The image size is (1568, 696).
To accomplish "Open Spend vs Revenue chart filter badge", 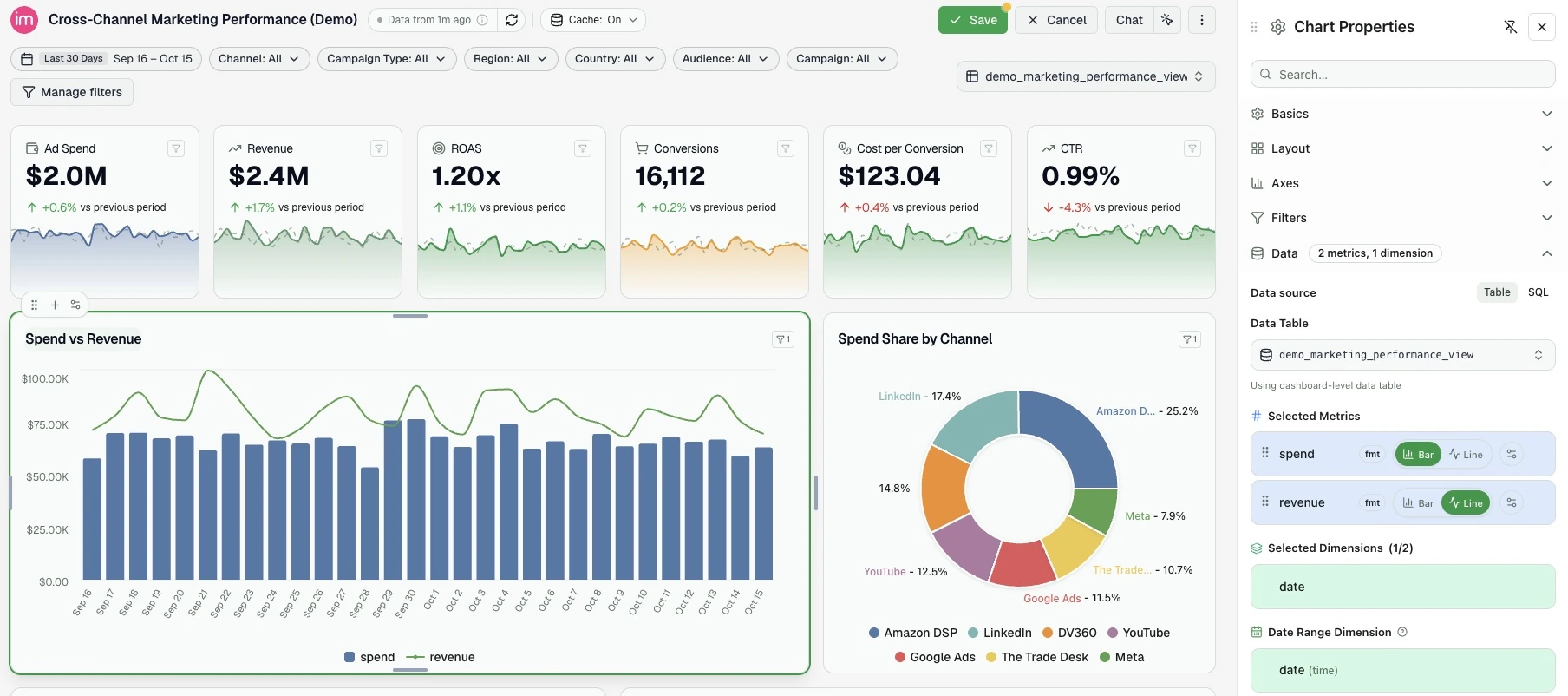I will [x=783, y=339].
